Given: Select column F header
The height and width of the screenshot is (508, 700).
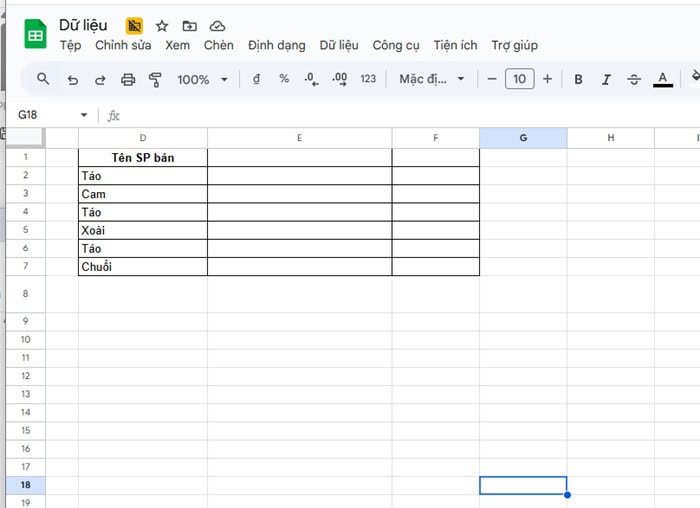Looking at the screenshot, I should coord(436,138).
